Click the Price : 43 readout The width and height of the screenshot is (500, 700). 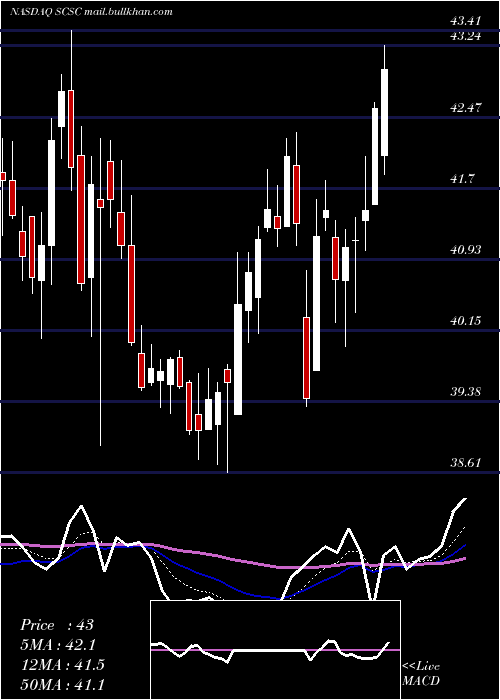tap(57, 625)
